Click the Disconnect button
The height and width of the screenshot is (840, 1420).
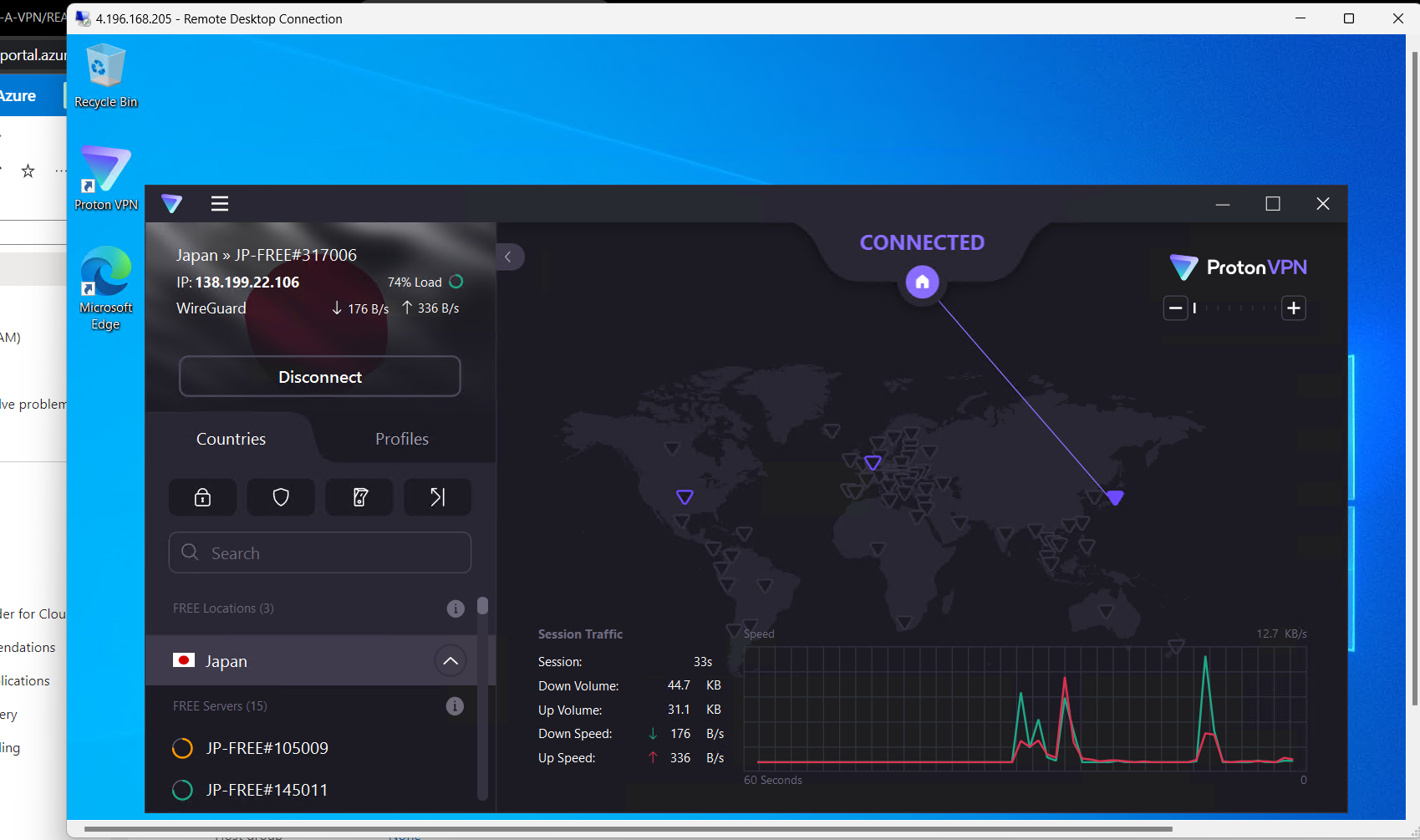320,376
